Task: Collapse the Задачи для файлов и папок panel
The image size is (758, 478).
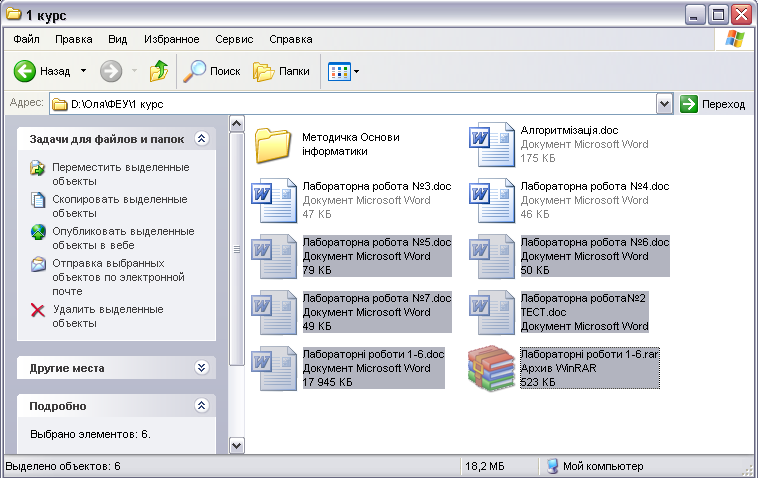Action: pyautogui.click(x=202, y=139)
